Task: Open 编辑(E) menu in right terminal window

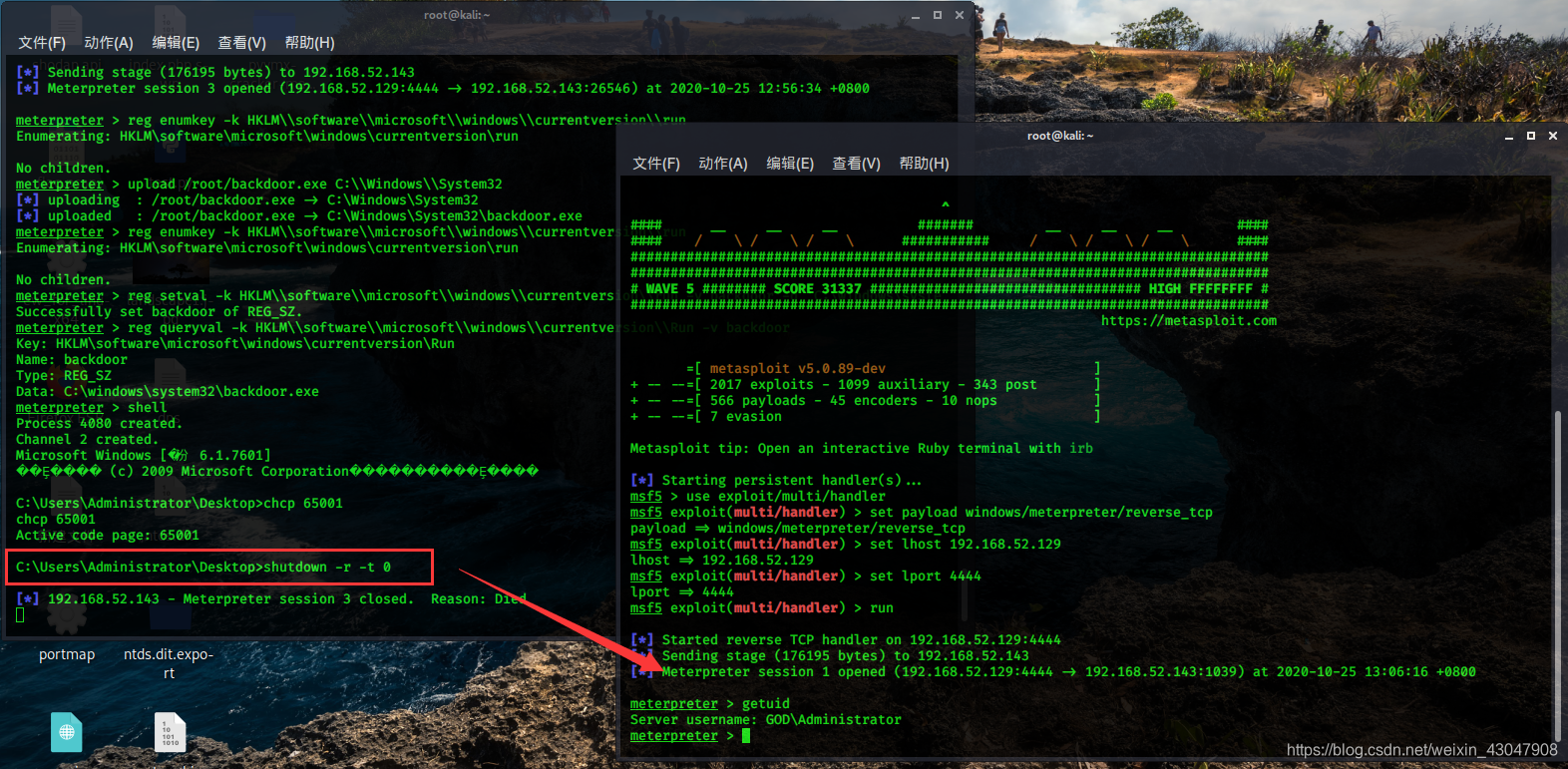Action: tap(790, 164)
